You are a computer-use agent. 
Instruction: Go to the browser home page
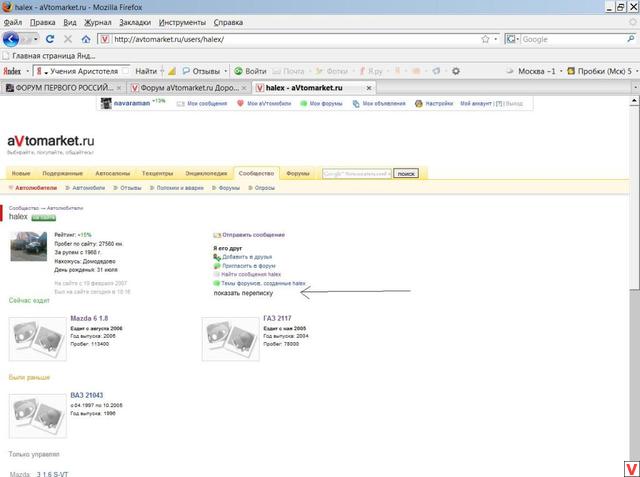86,39
